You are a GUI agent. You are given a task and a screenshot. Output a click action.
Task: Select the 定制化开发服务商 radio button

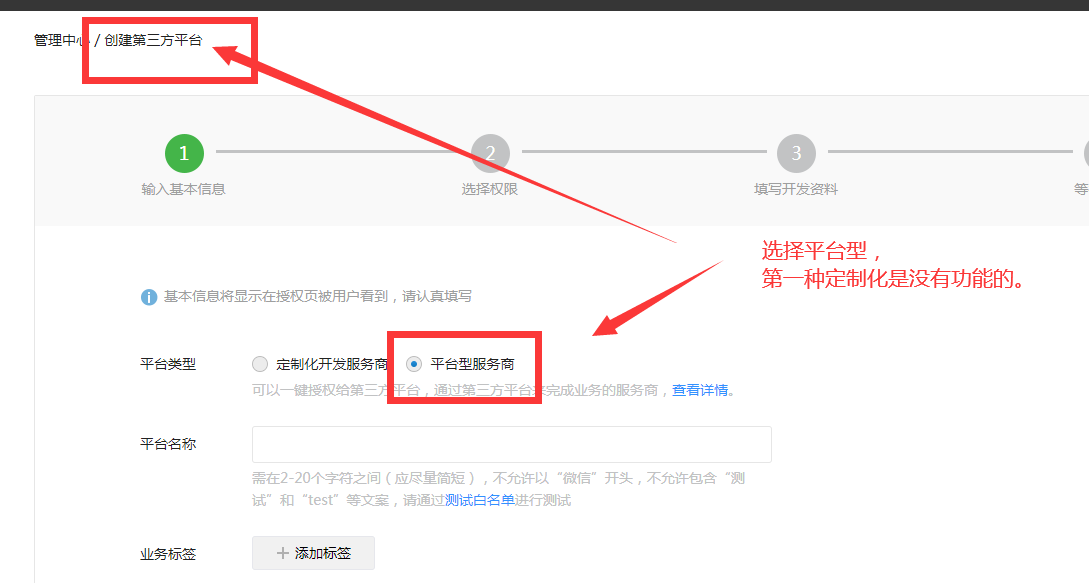click(x=260, y=364)
